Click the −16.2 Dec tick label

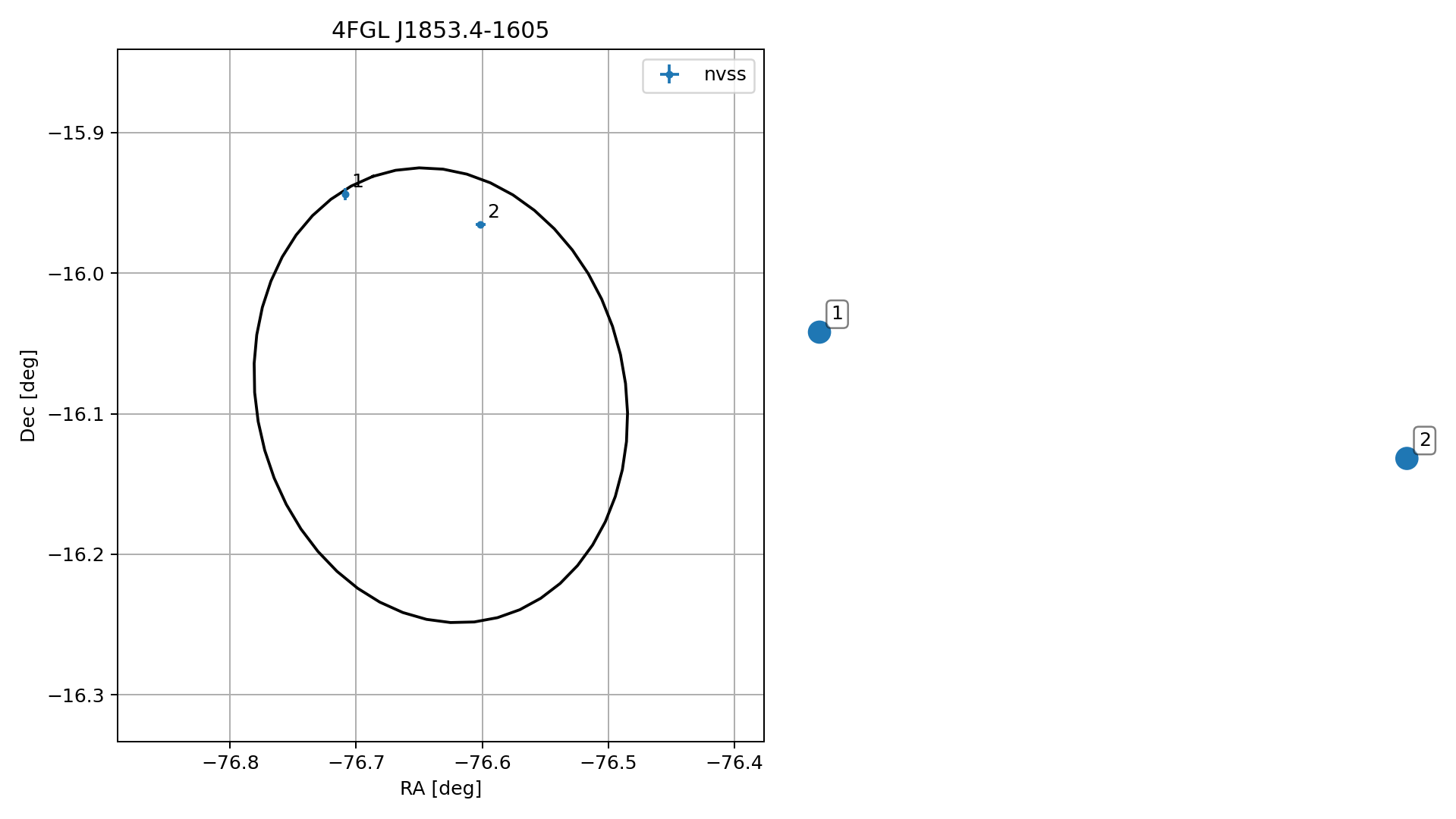[77, 555]
